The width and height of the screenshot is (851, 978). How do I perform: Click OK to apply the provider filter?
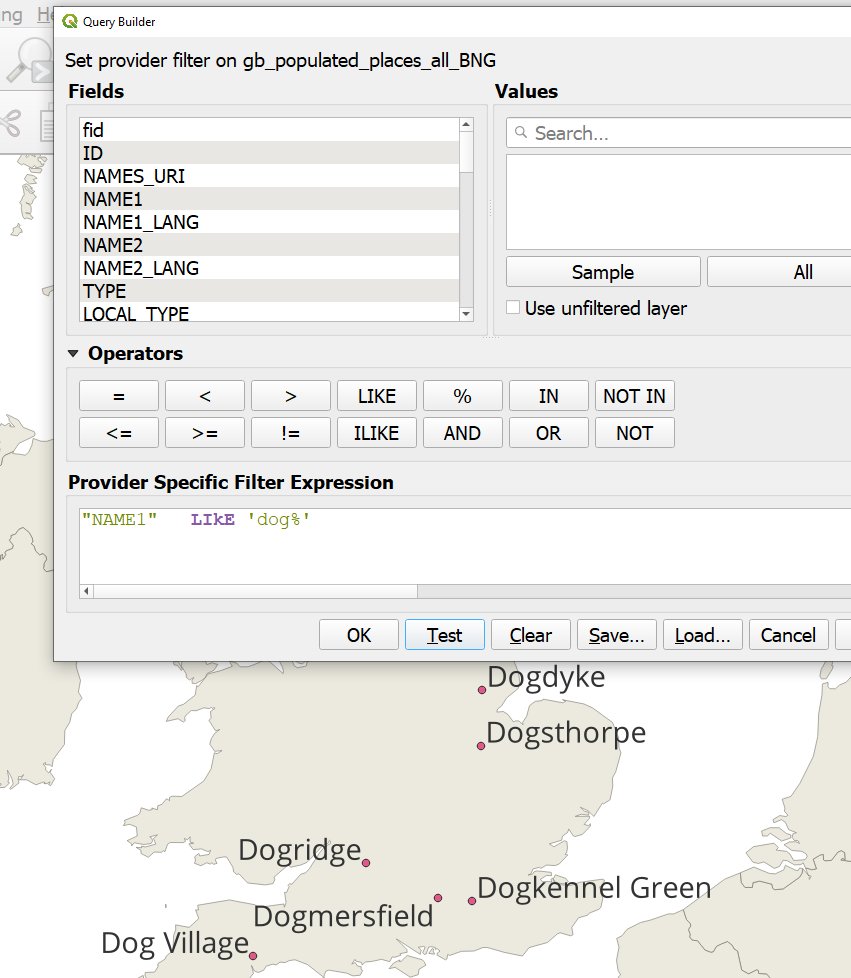358,634
